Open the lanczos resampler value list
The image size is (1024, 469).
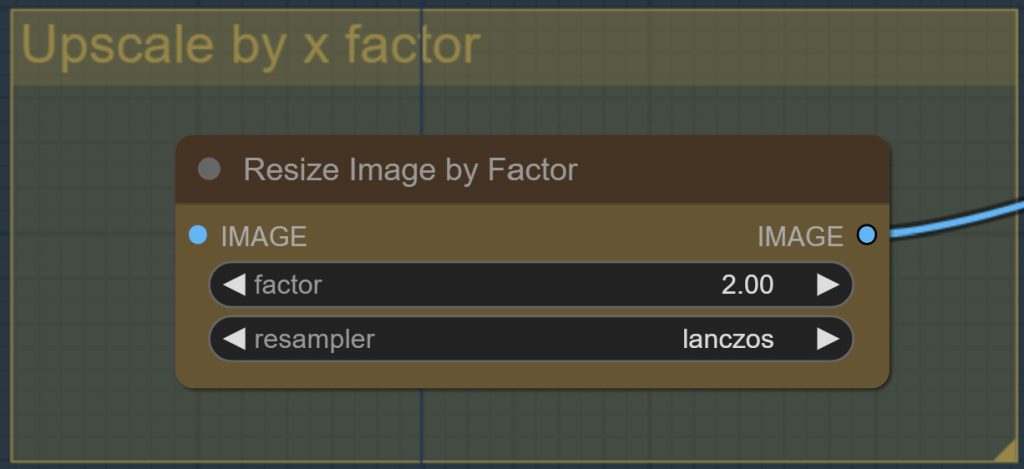tap(727, 339)
